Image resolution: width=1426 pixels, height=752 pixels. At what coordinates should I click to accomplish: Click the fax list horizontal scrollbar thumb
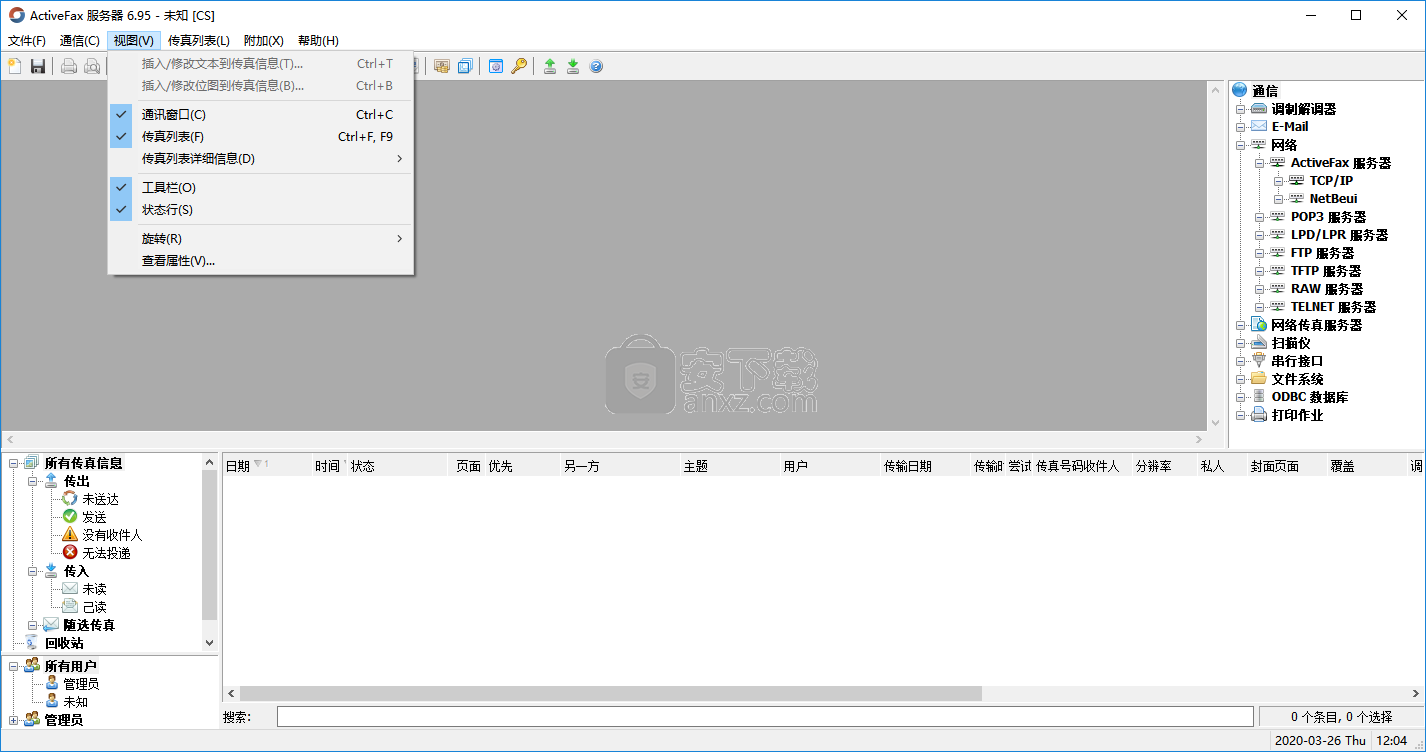pos(610,693)
